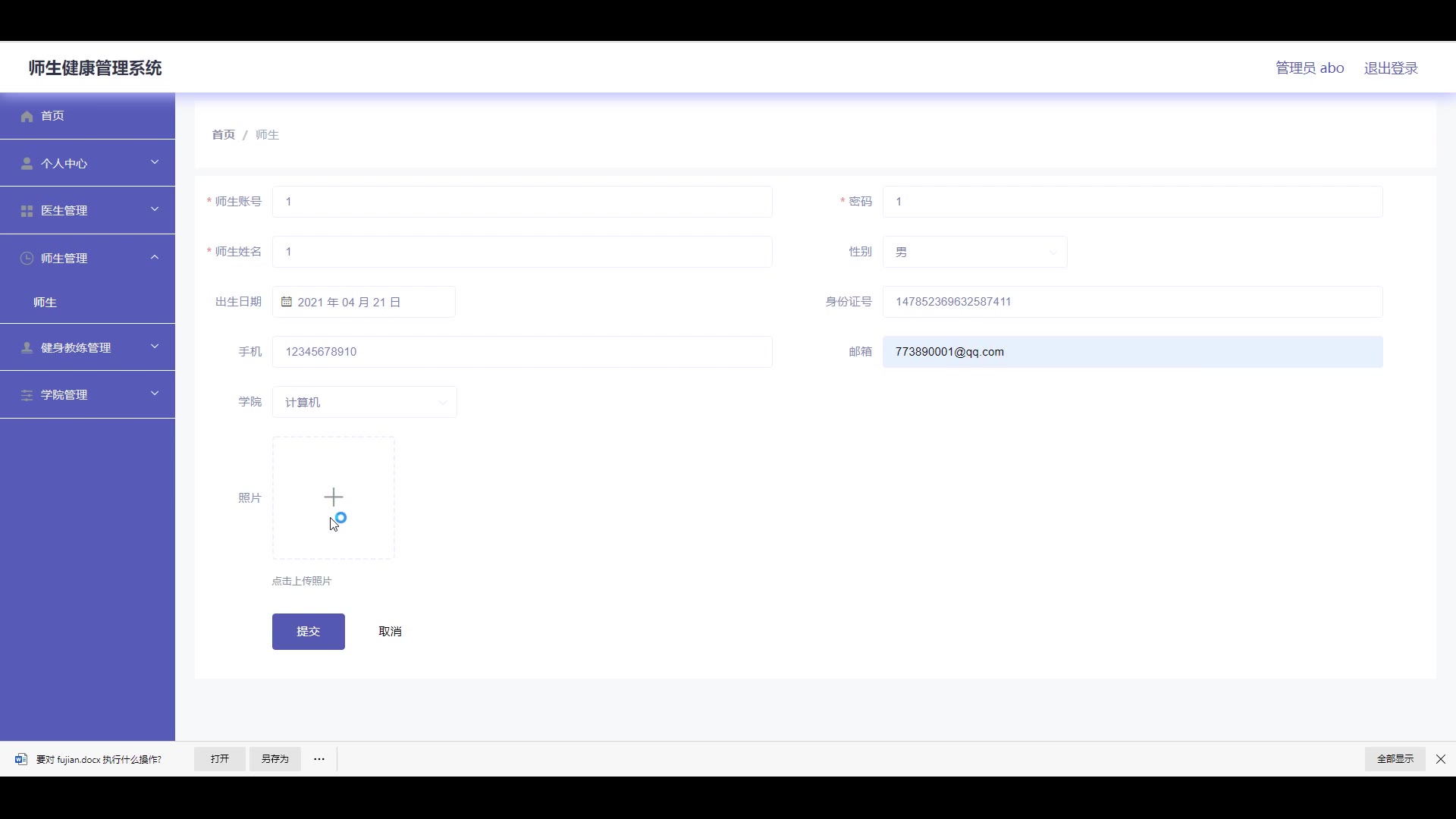
Task: Click the user icon beside 健身教练管理
Action: 27,348
